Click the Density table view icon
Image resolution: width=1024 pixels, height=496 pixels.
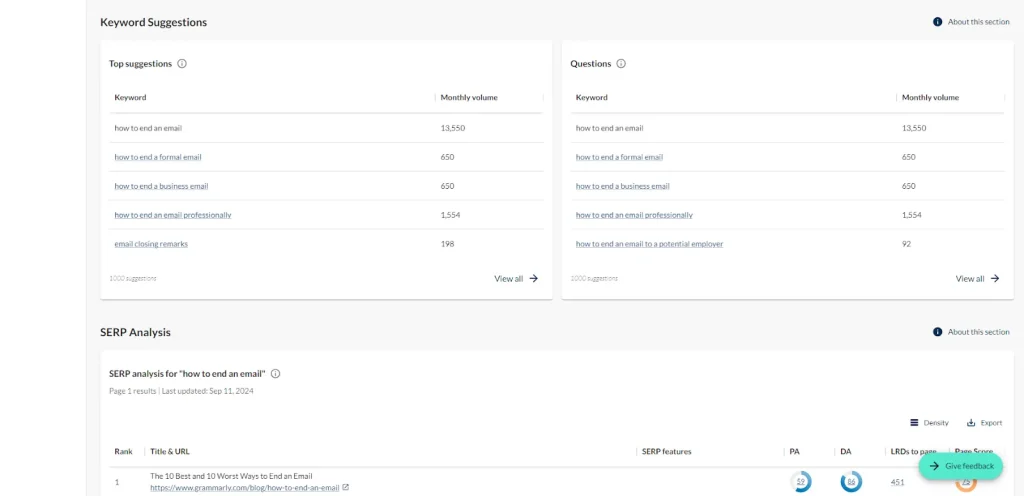click(914, 423)
